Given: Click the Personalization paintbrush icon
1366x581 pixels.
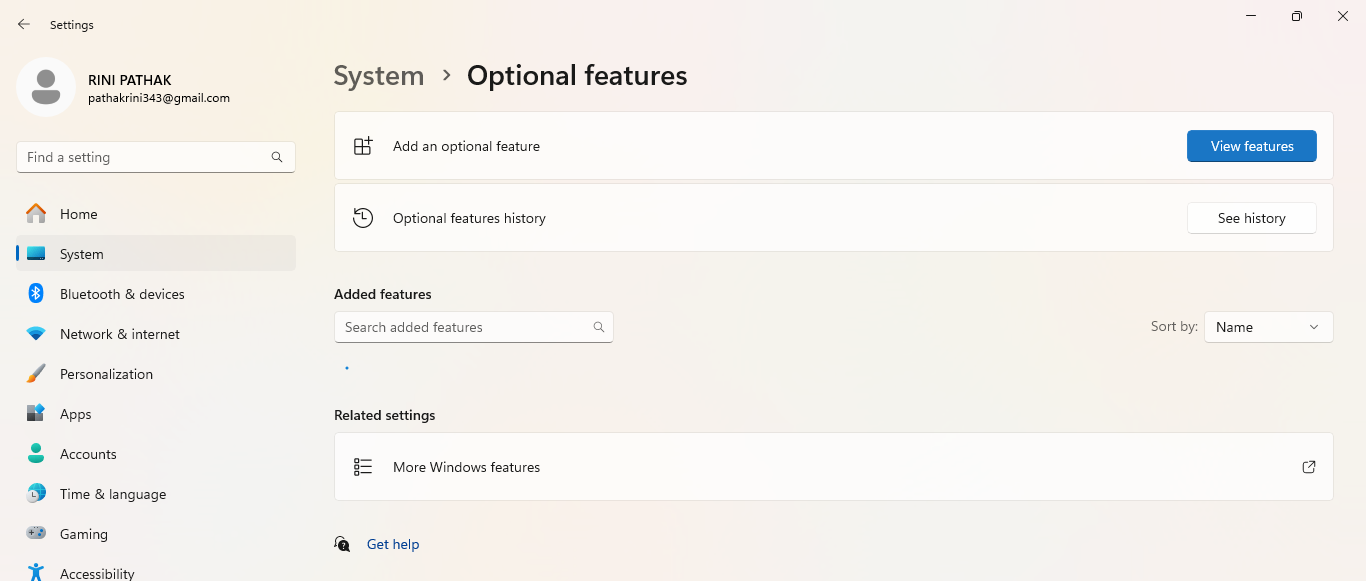Looking at the screenshot, I should 36,374.
